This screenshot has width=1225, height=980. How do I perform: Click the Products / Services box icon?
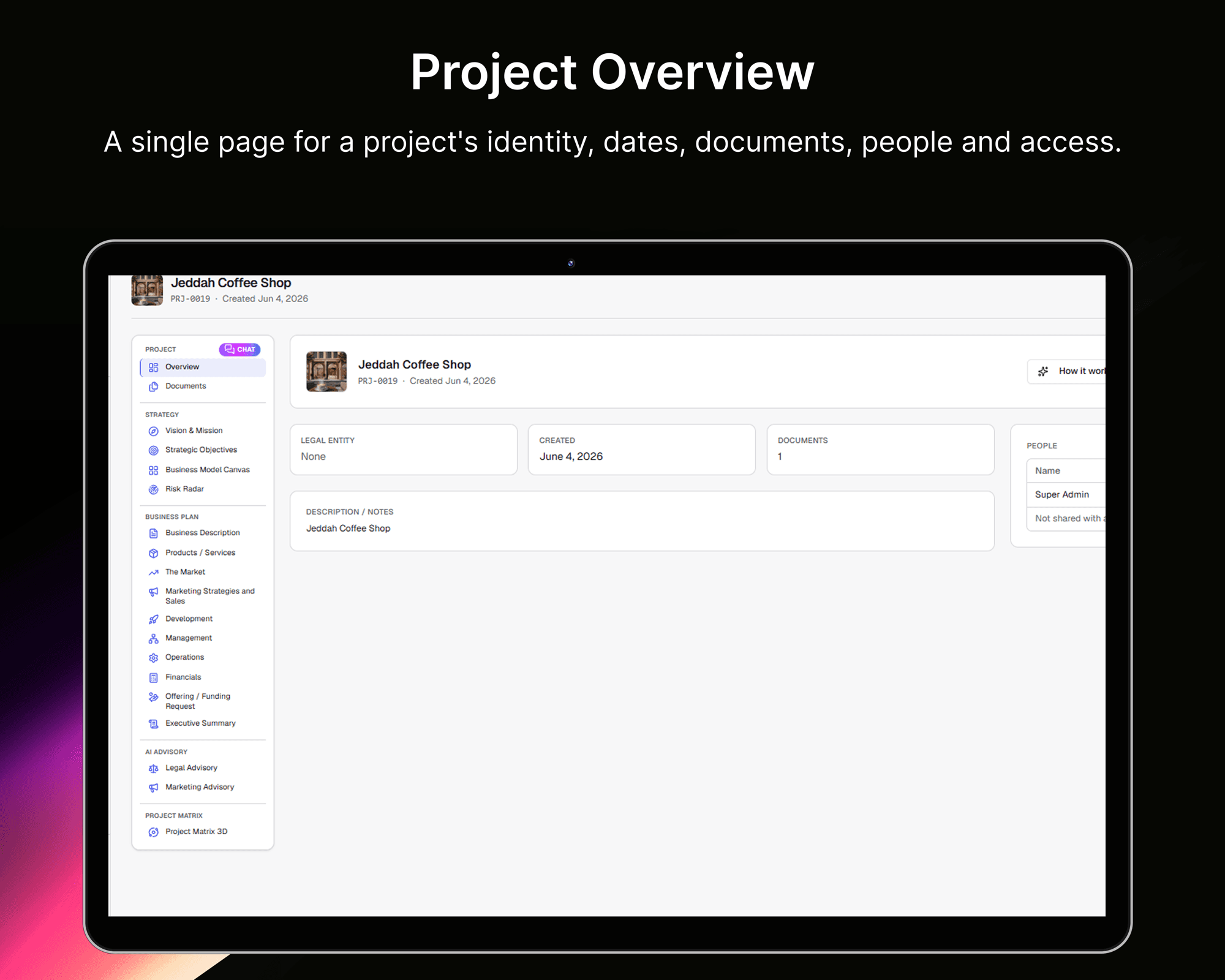[153, 553]
